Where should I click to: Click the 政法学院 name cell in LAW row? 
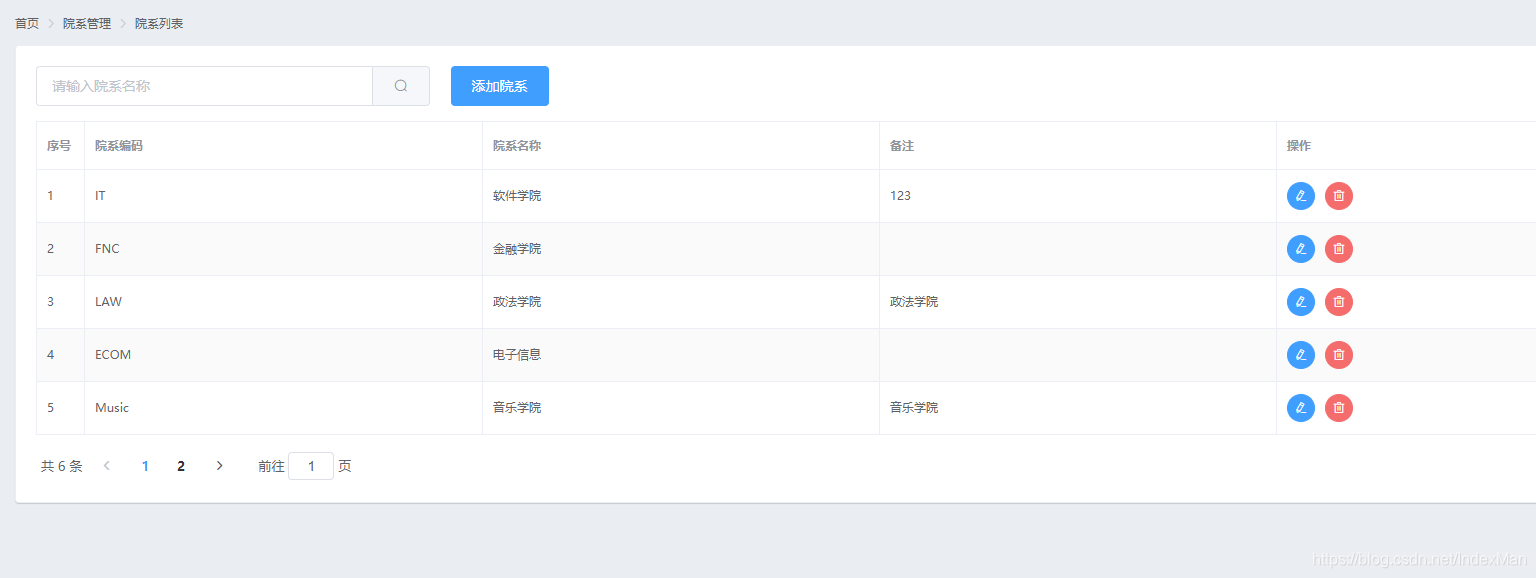click(x=681, y=302)
